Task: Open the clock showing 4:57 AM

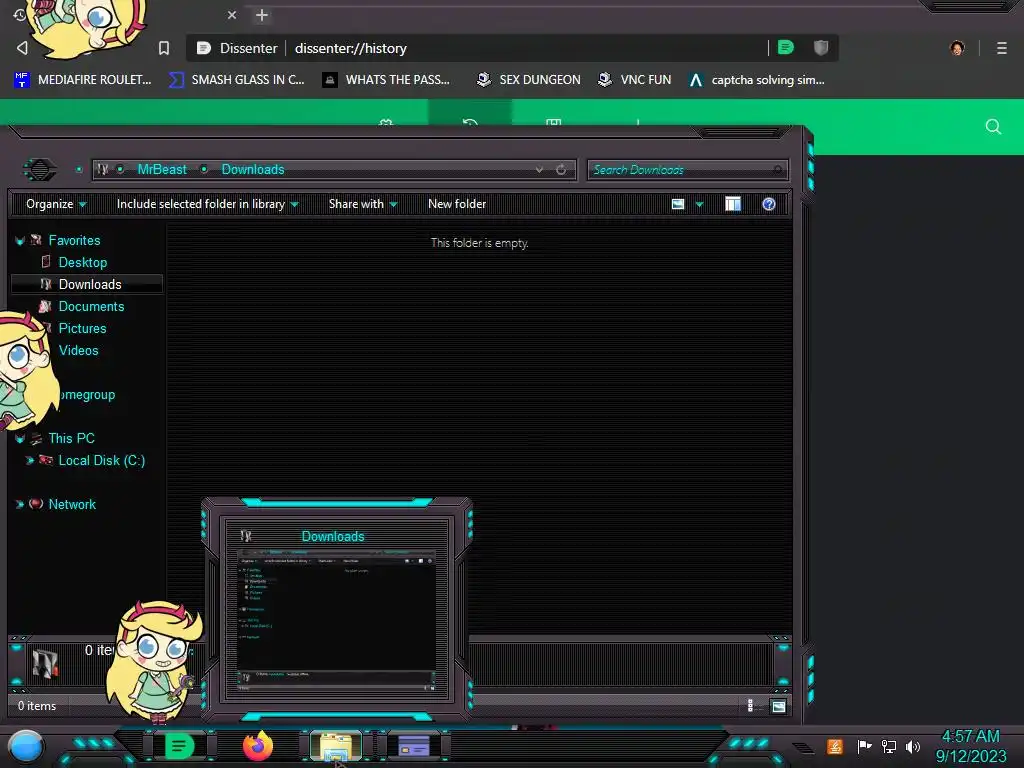Action: tap(970, 746)
